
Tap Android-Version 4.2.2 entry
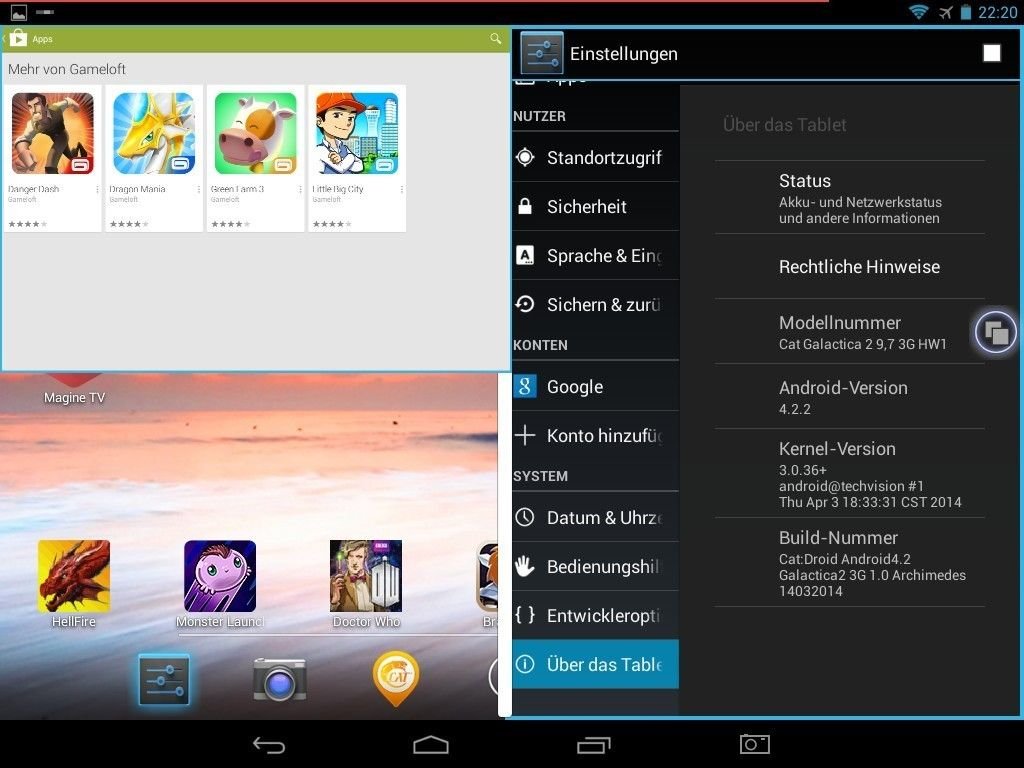point(850,396)
